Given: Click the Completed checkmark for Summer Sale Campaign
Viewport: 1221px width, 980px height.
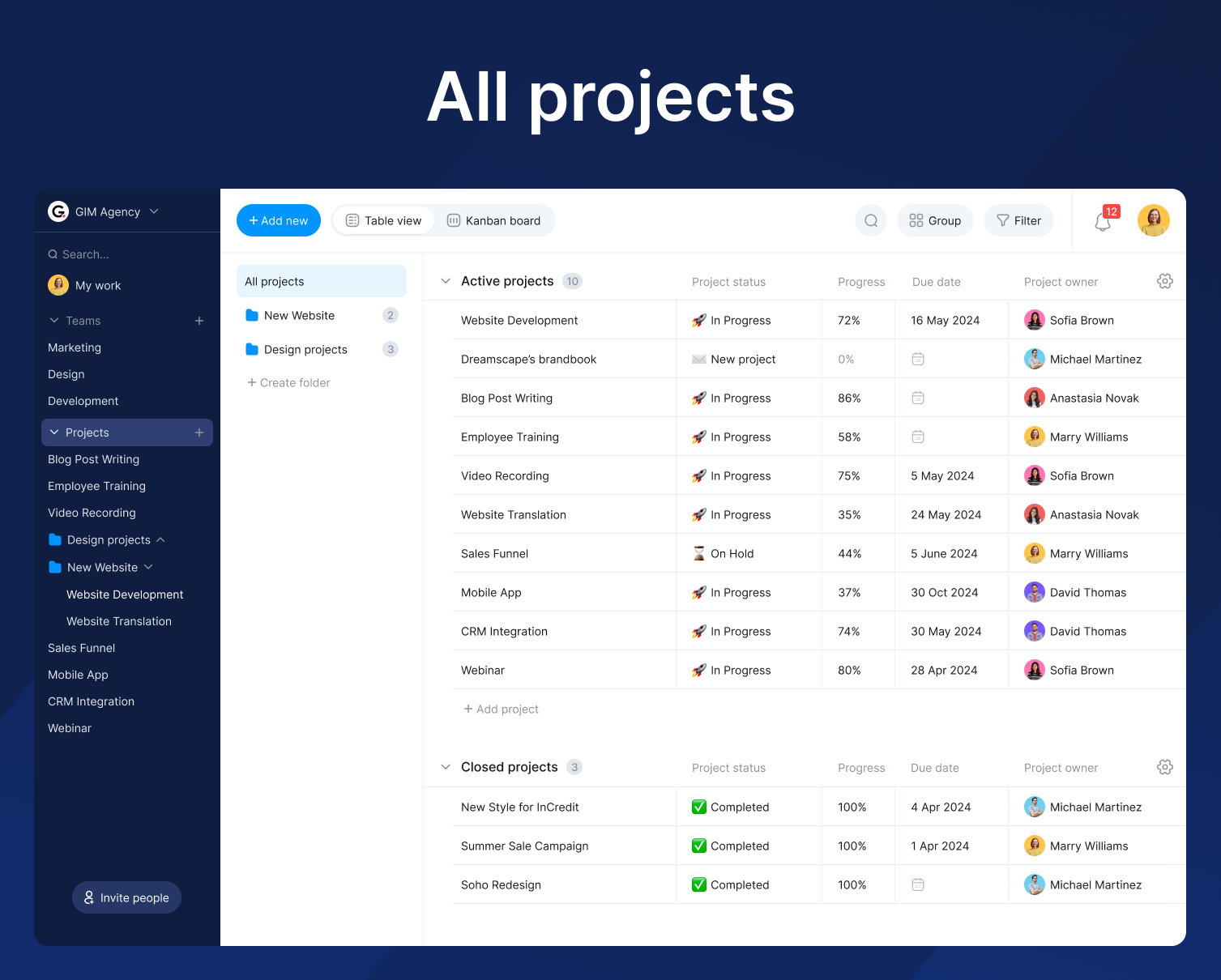Looking at the screenshot, I should point(698,846).
